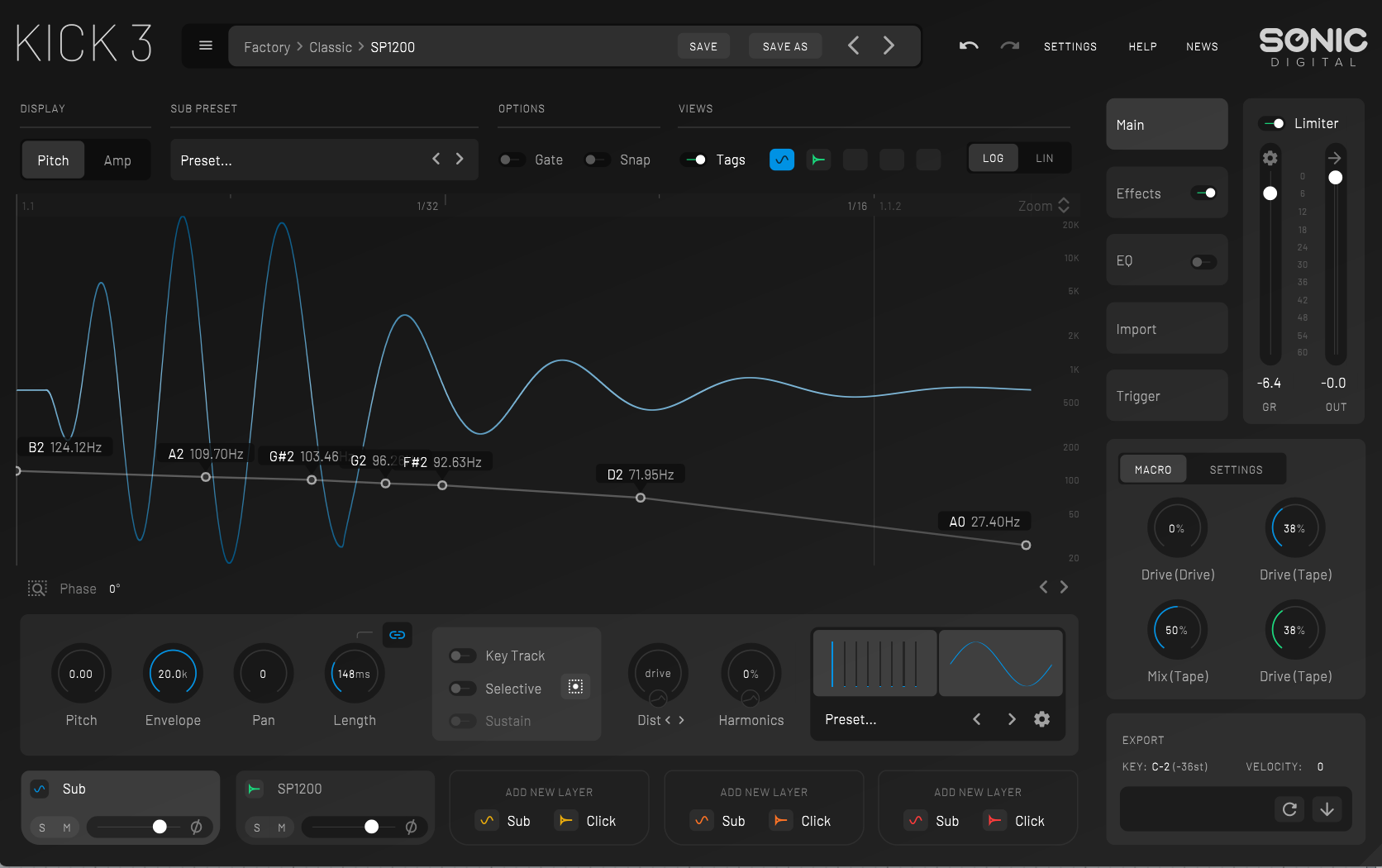Select previous sub preset

tap(436, 159)
